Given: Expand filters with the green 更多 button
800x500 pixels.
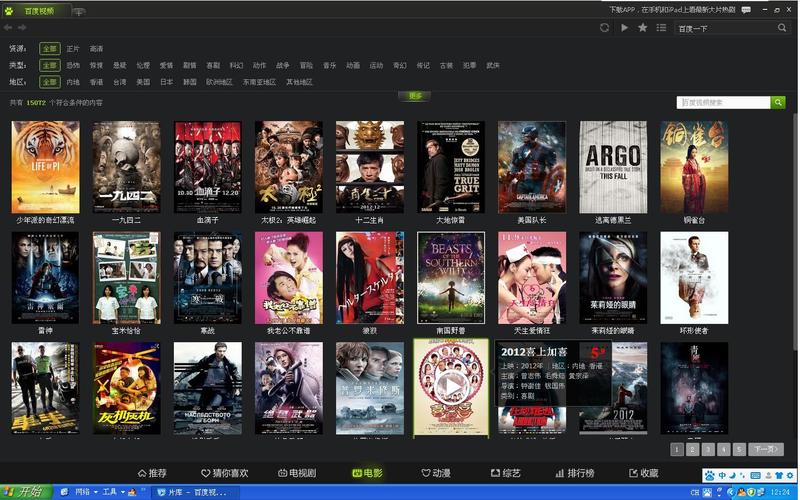Looking at the screenshot, I should (415, 96).
